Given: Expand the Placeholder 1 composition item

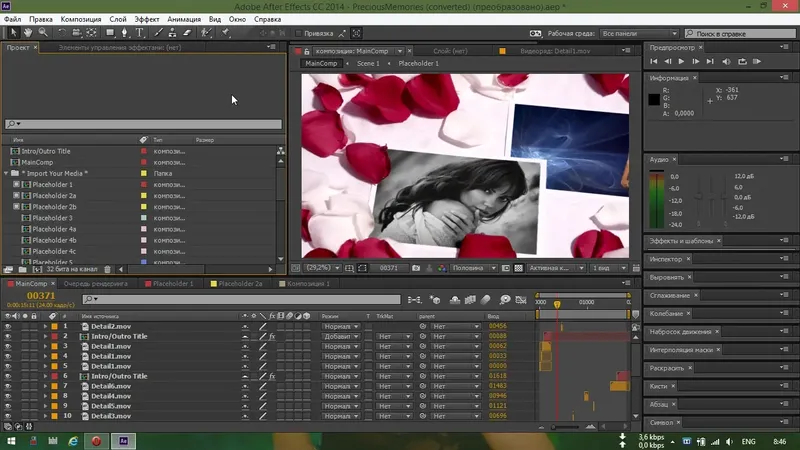Looking at the screenshot, I should pos(17,185).
